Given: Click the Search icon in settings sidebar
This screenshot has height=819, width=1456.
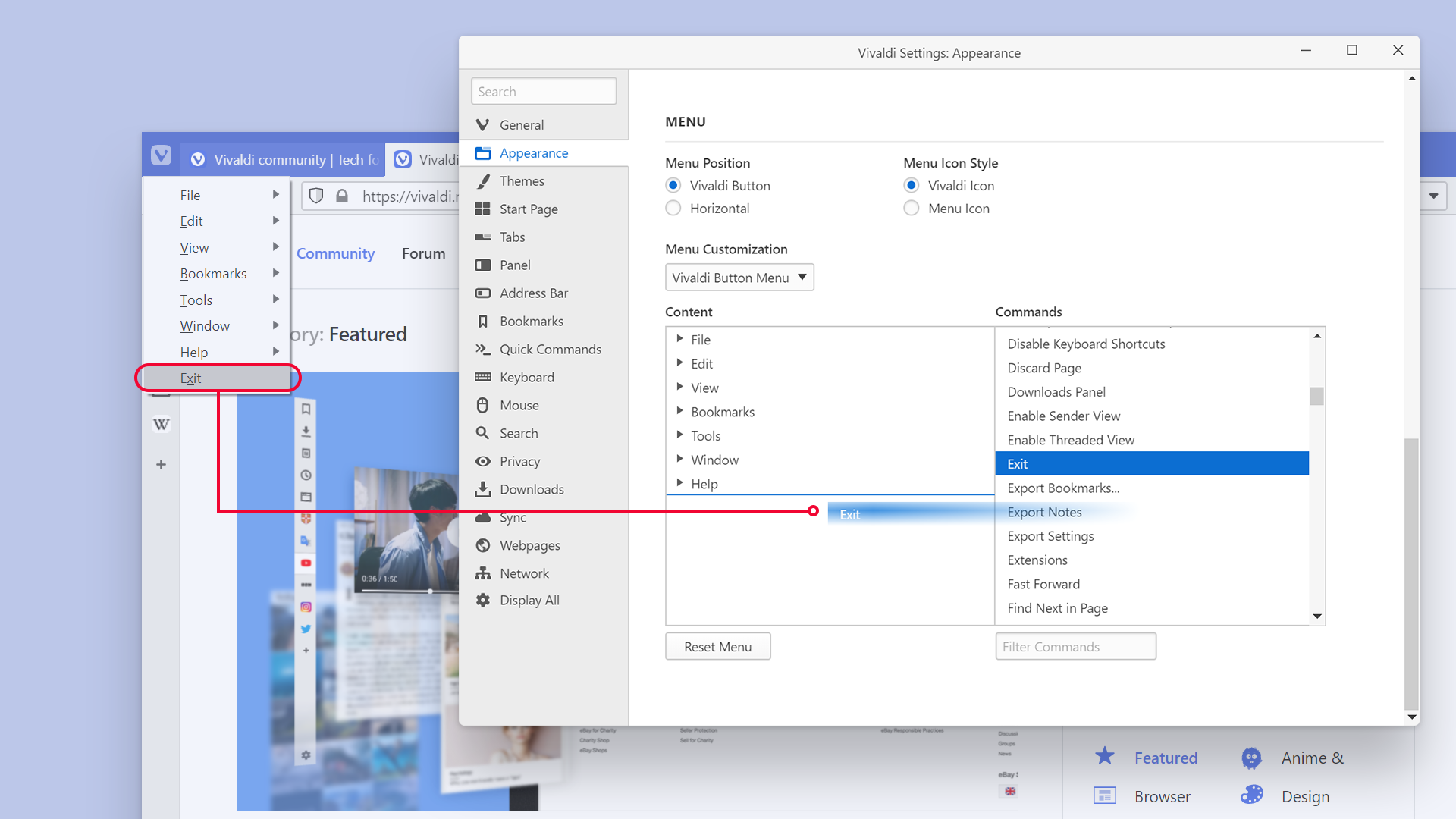Looking at the screenshot, I should [483, 433].
